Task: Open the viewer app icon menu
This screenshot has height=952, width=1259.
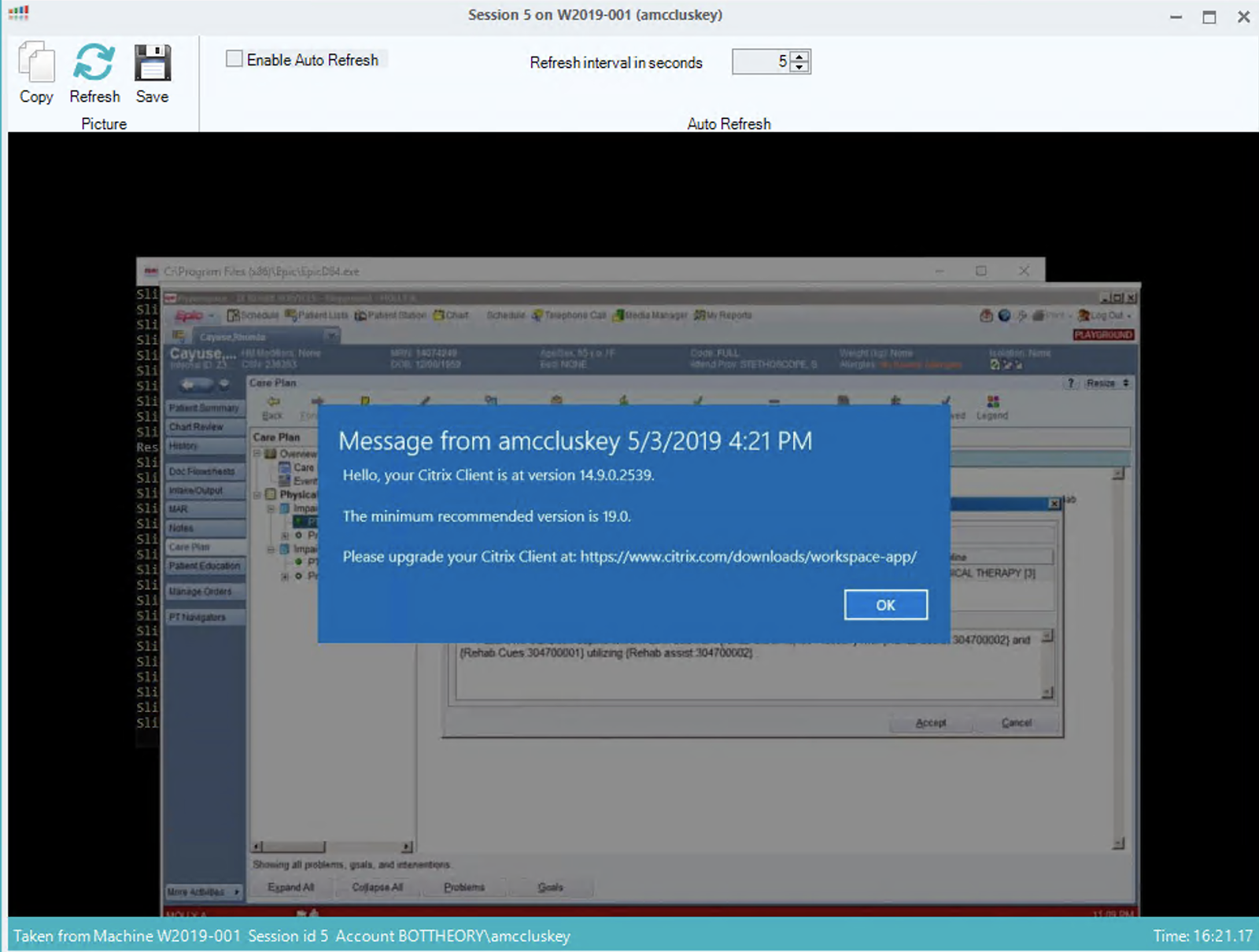Action: coord(18,13)
